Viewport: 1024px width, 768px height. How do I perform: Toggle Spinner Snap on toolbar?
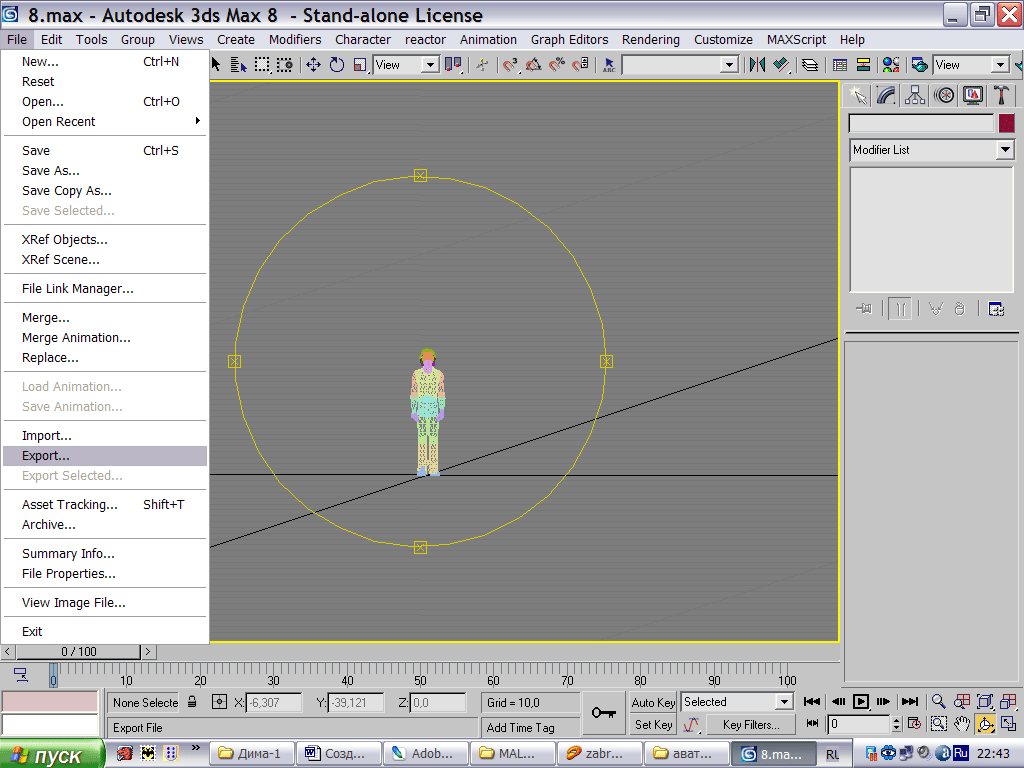pyautogui.click(x=581, y=65)
